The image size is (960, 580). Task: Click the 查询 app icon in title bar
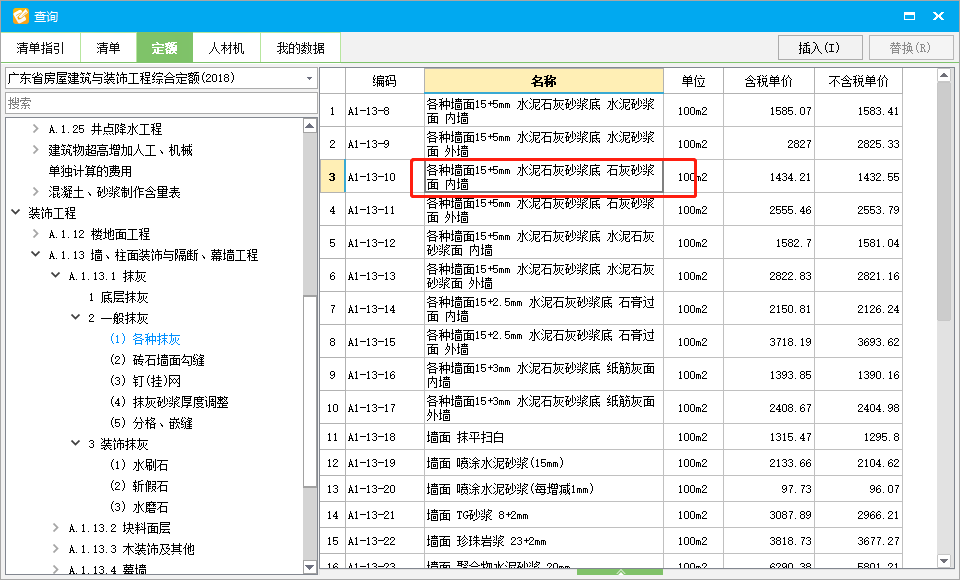point(20,16)
